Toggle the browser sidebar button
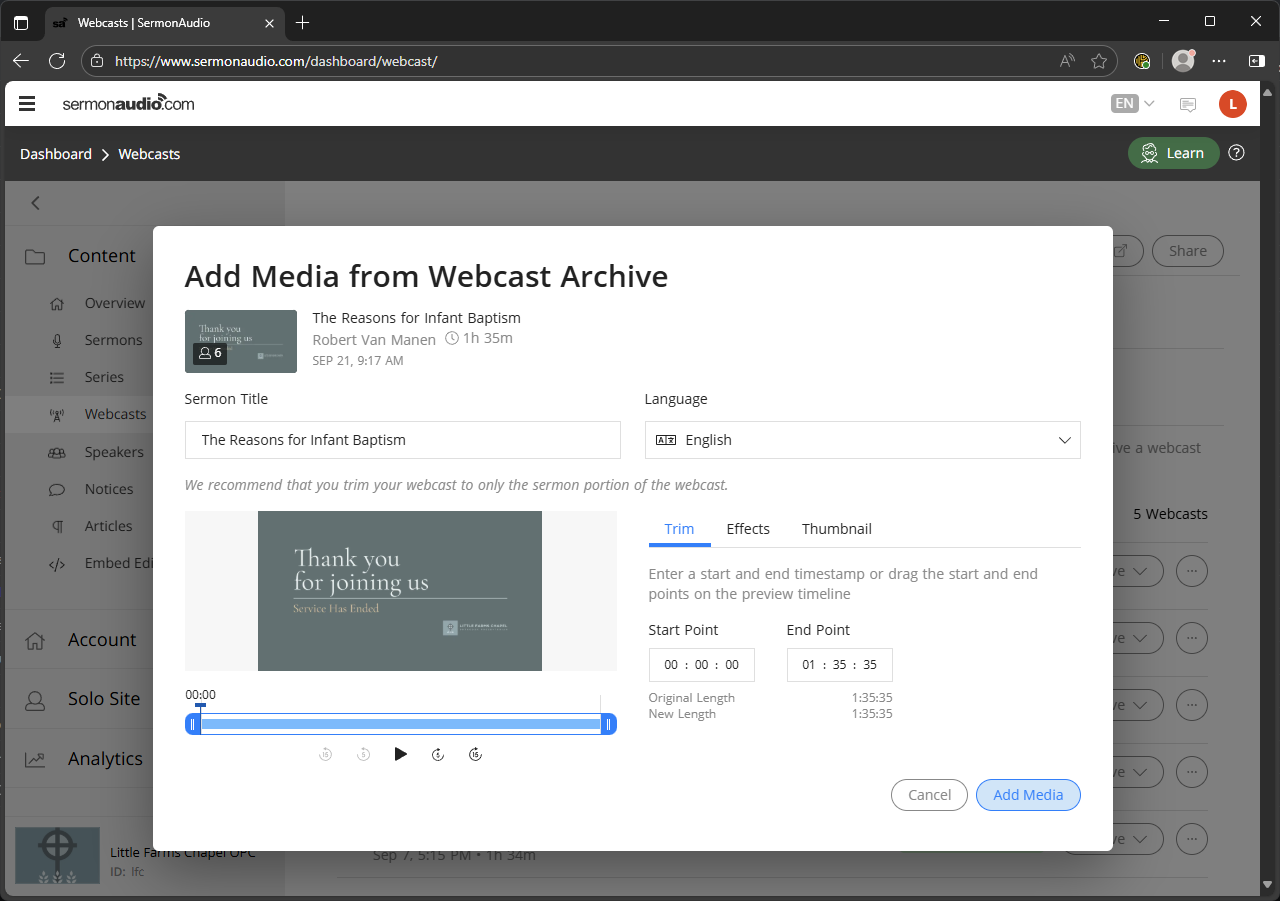Viewport: 1280px width, 901px height. (1257, 61)
